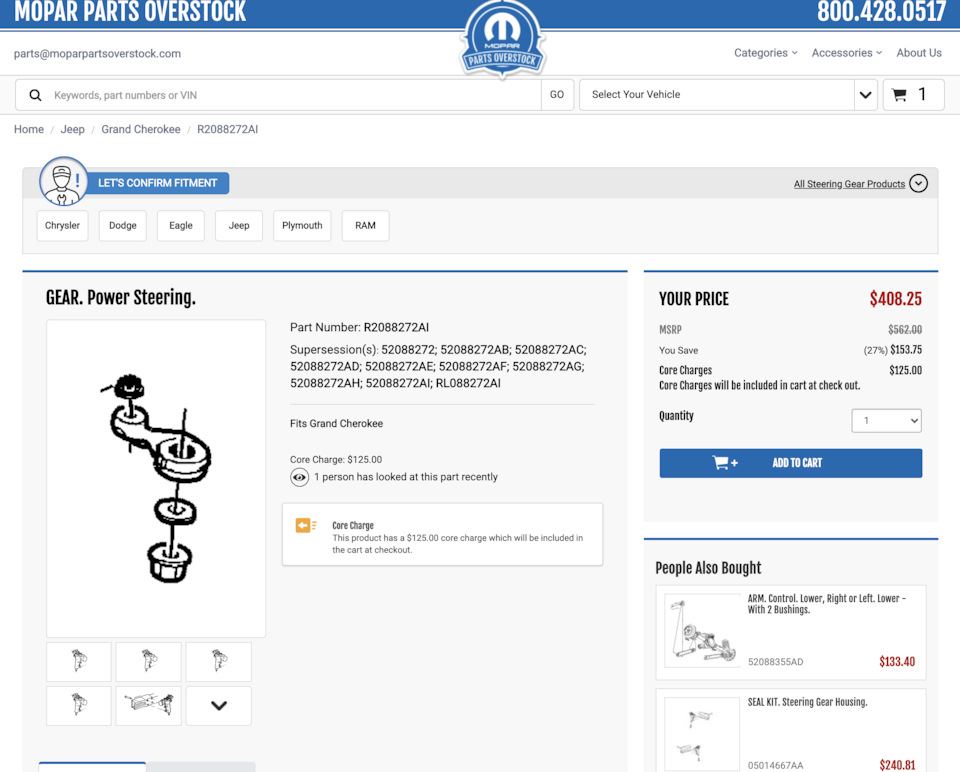
Task: Click the Mopar Parts Overstock logo badge
Action: coord(502,40)
